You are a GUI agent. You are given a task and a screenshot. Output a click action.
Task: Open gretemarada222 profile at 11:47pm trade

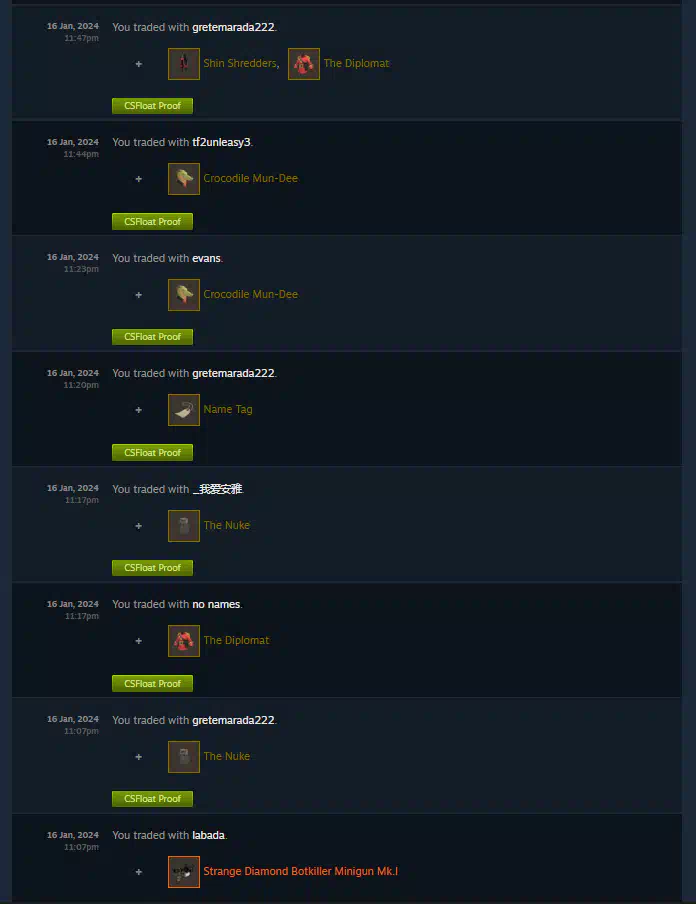click(234, 27)
